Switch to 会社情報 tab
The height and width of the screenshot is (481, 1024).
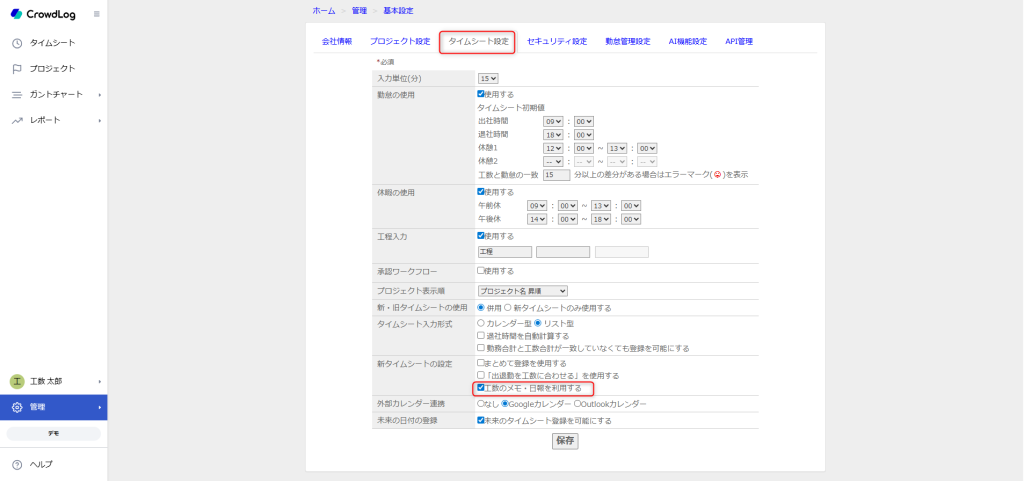[336, 42]
